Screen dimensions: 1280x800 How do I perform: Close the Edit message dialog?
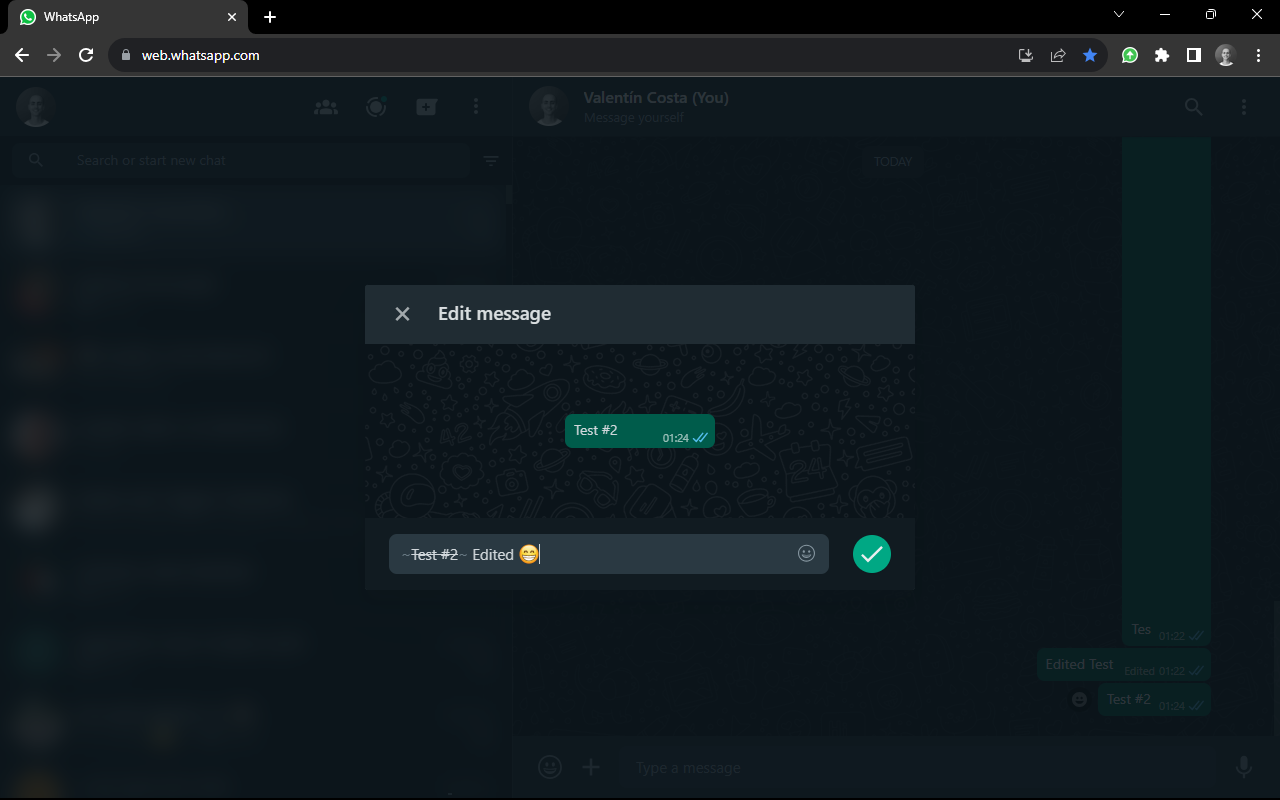click(402, 313)
